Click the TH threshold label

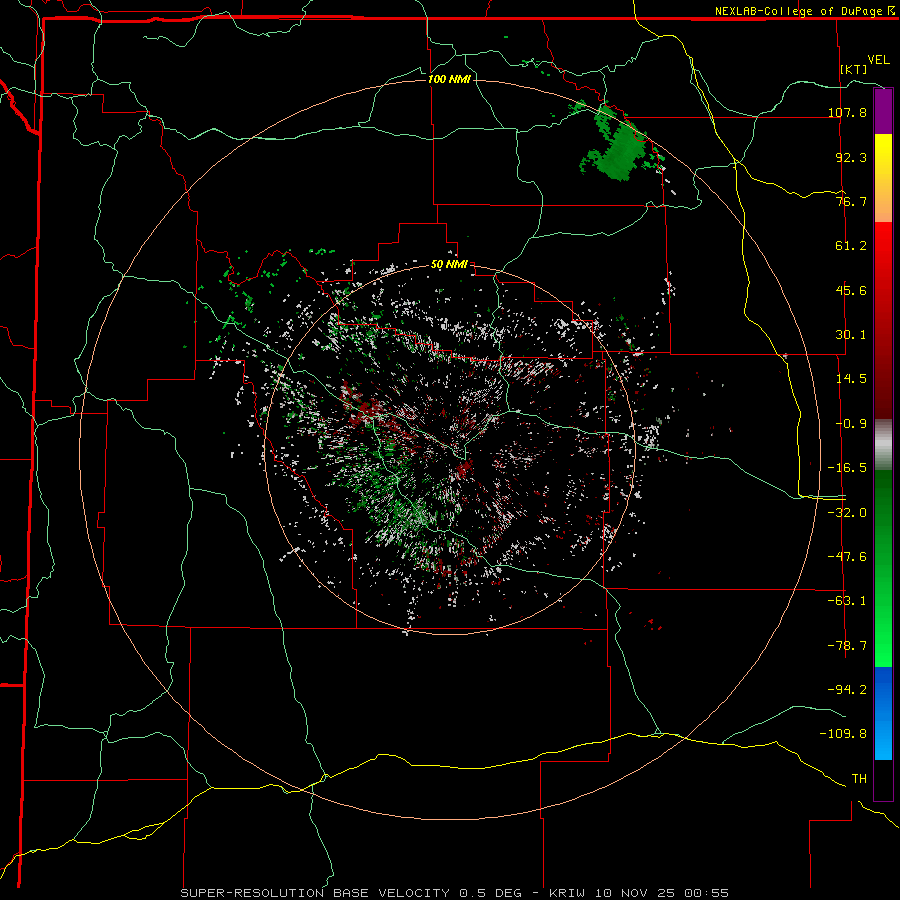pos(859,779)
